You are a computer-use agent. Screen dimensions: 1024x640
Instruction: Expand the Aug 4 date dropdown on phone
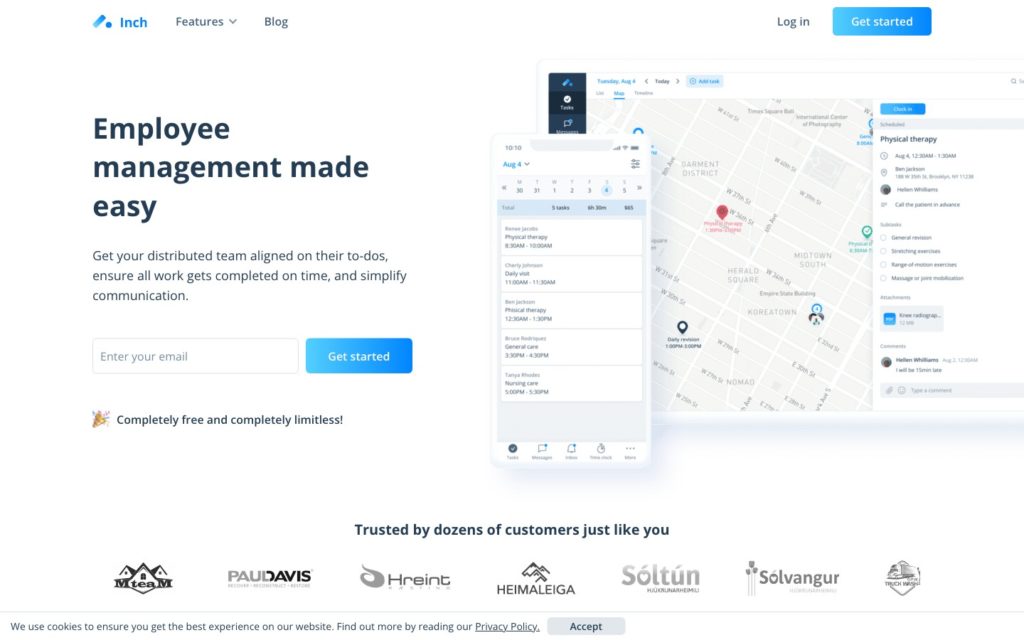pos(516,164)
